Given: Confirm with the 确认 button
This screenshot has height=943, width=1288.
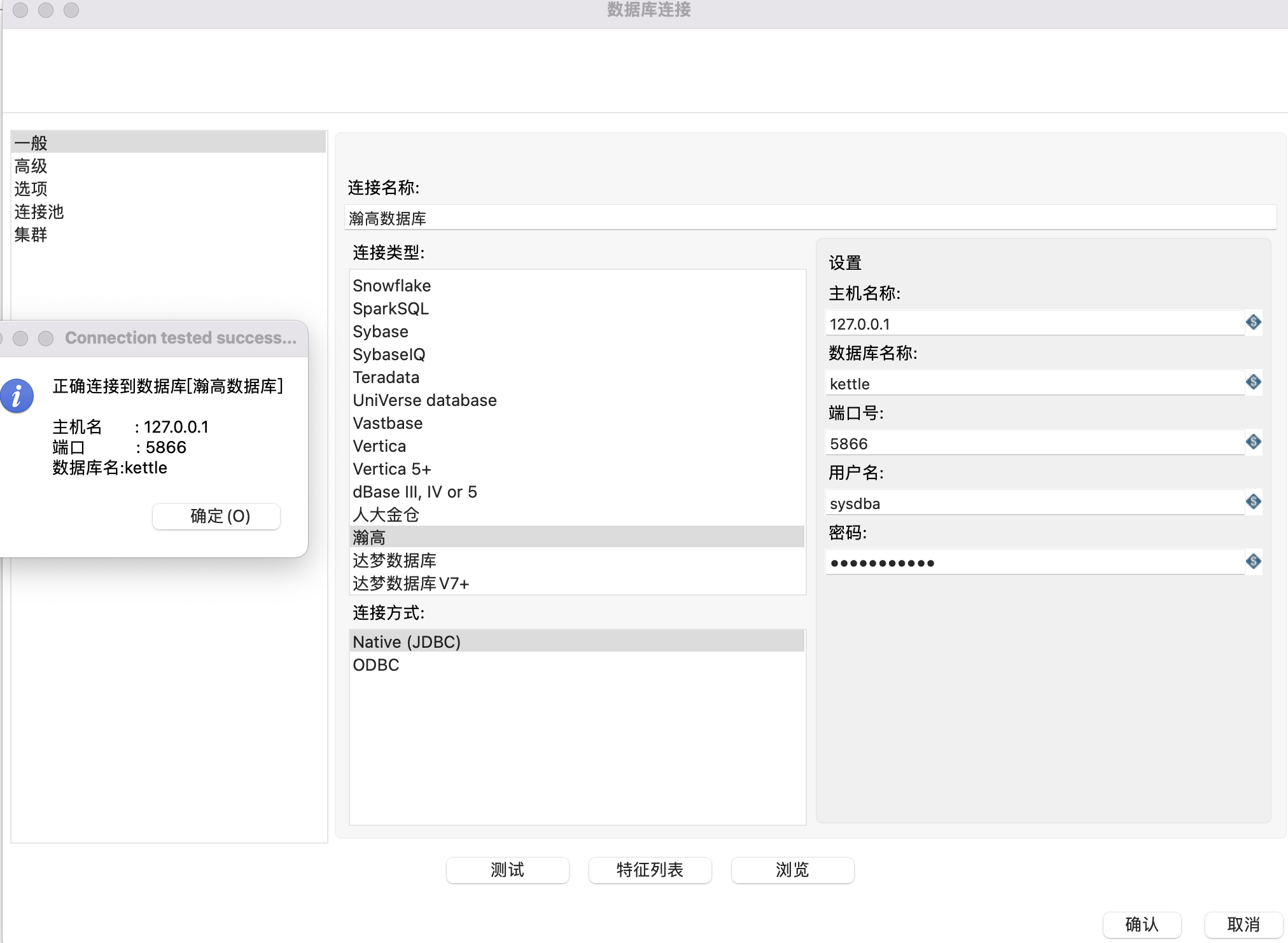Looking at the screenshot, I should [1142, 924].
